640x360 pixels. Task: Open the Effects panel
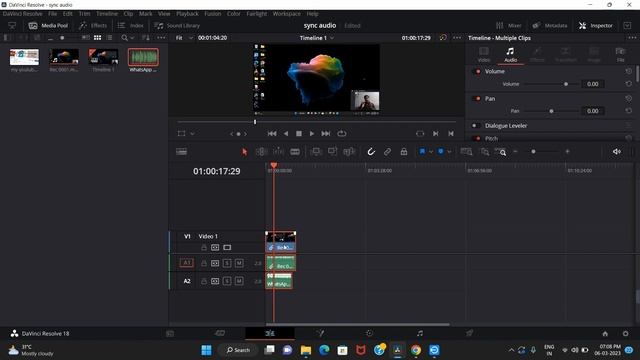point(93,25)
